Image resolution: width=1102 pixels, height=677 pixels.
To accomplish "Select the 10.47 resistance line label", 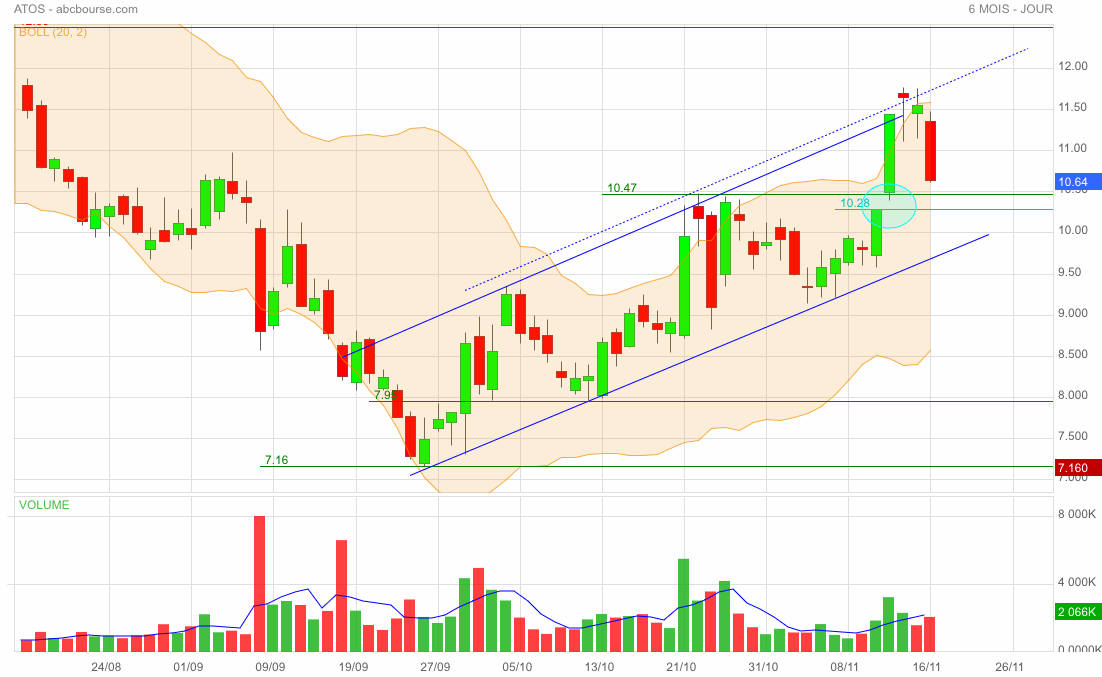I will tap(622, 188).
